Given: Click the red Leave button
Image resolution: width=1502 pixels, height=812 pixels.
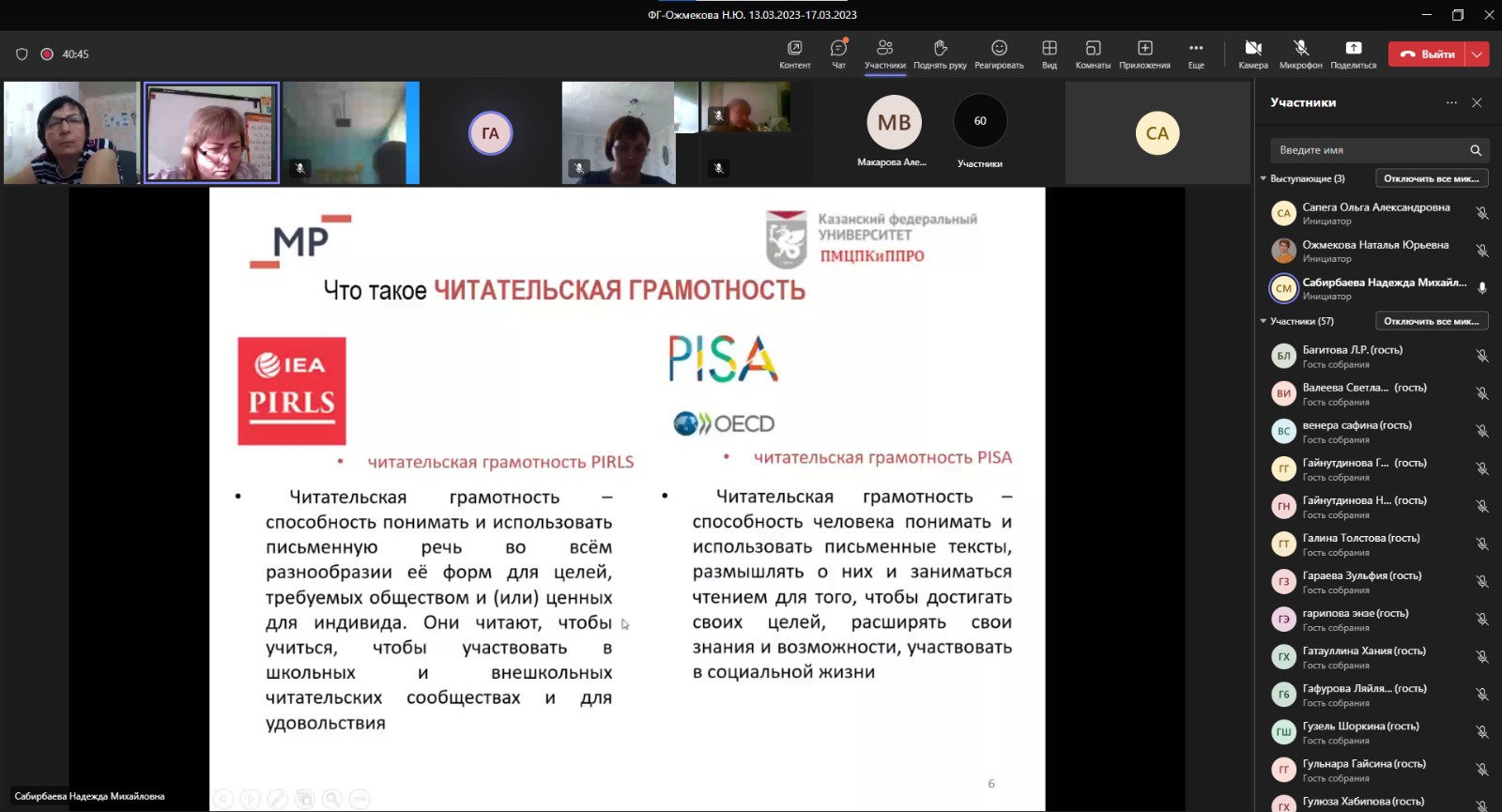Looking at the screenshot, I should pyautogui.click(x=1427, y=54).
